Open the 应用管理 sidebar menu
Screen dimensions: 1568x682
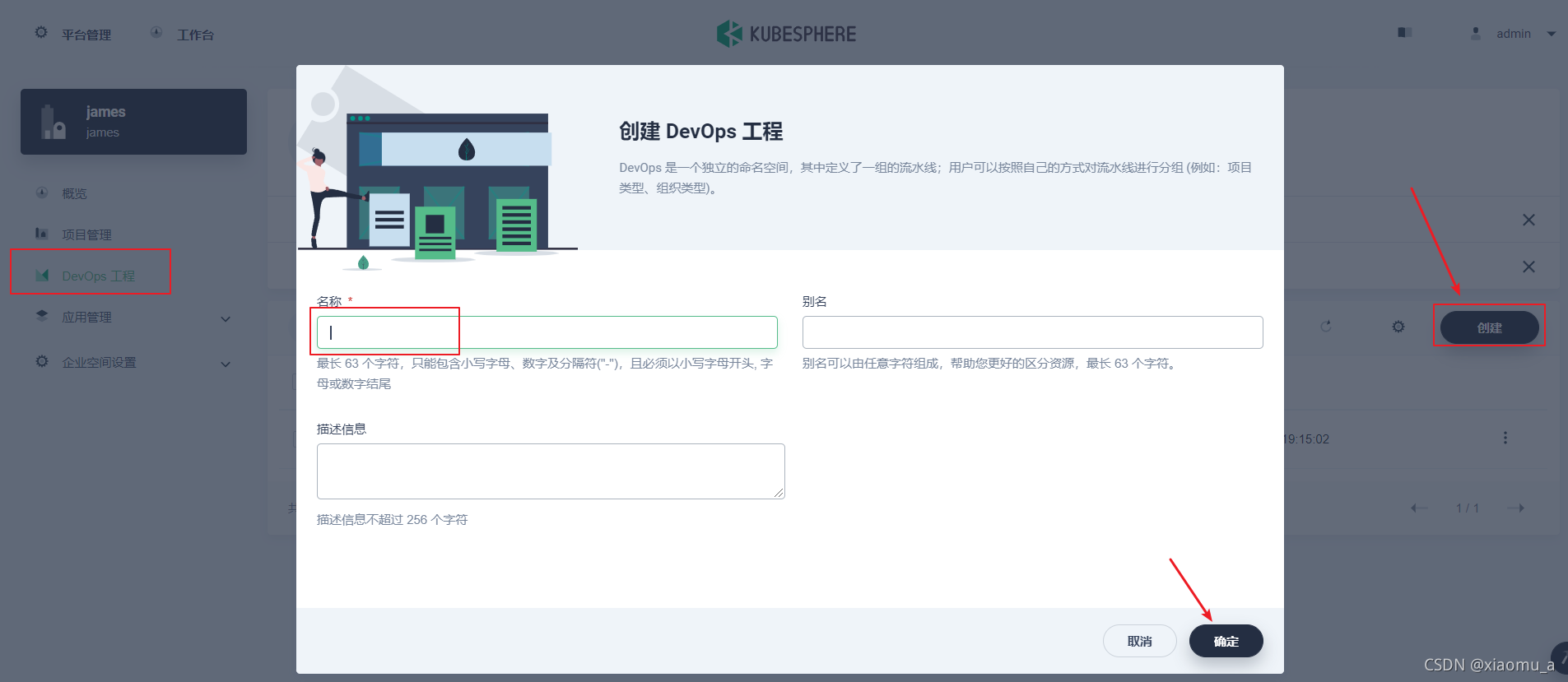click(x=86, y=317)
